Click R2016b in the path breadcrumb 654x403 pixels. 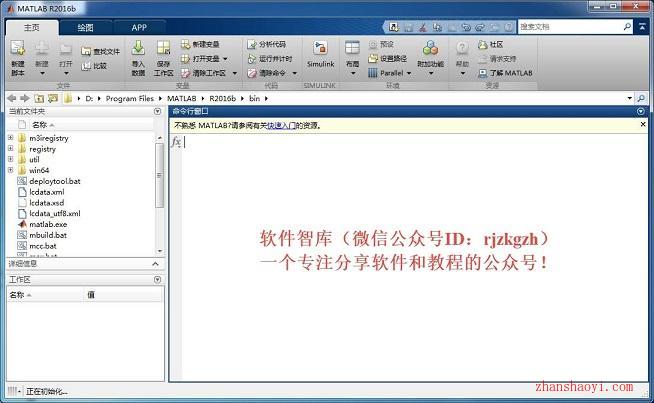(222, 98)
